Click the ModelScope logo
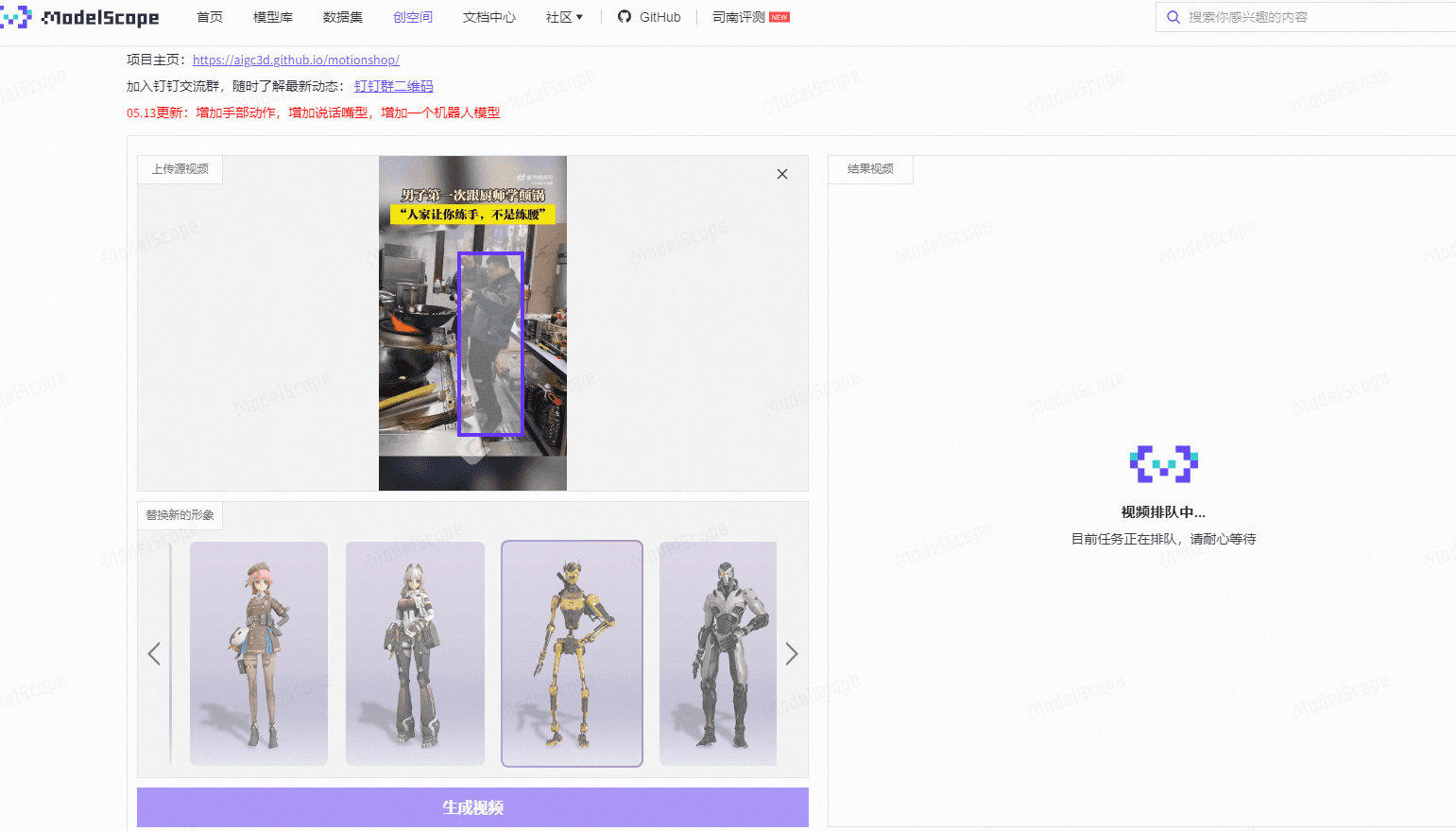Screen dimensions: 1456x831 click(80, 16)
